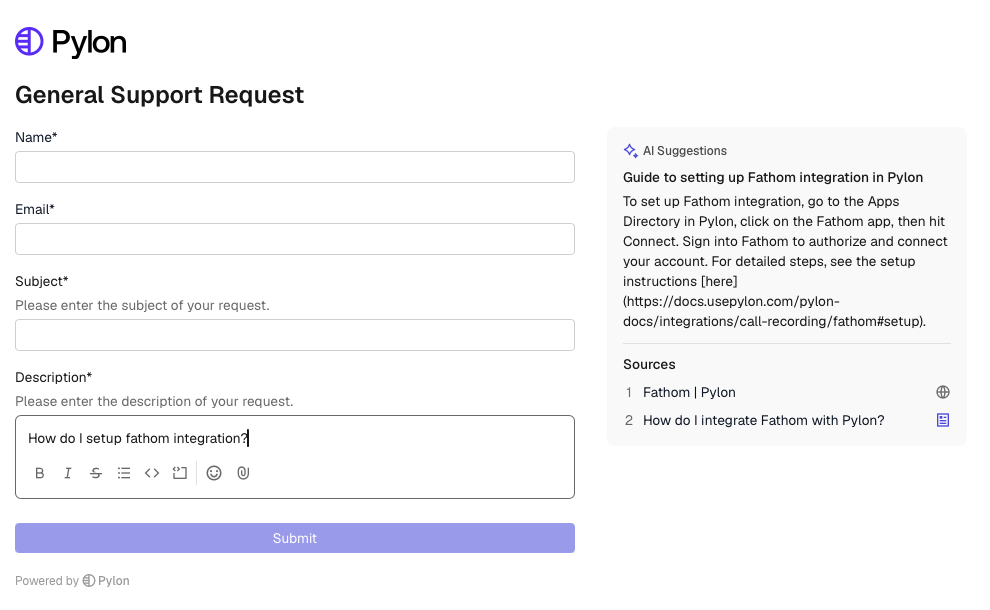Toggle bold formatting in description editor

(40, 473)
